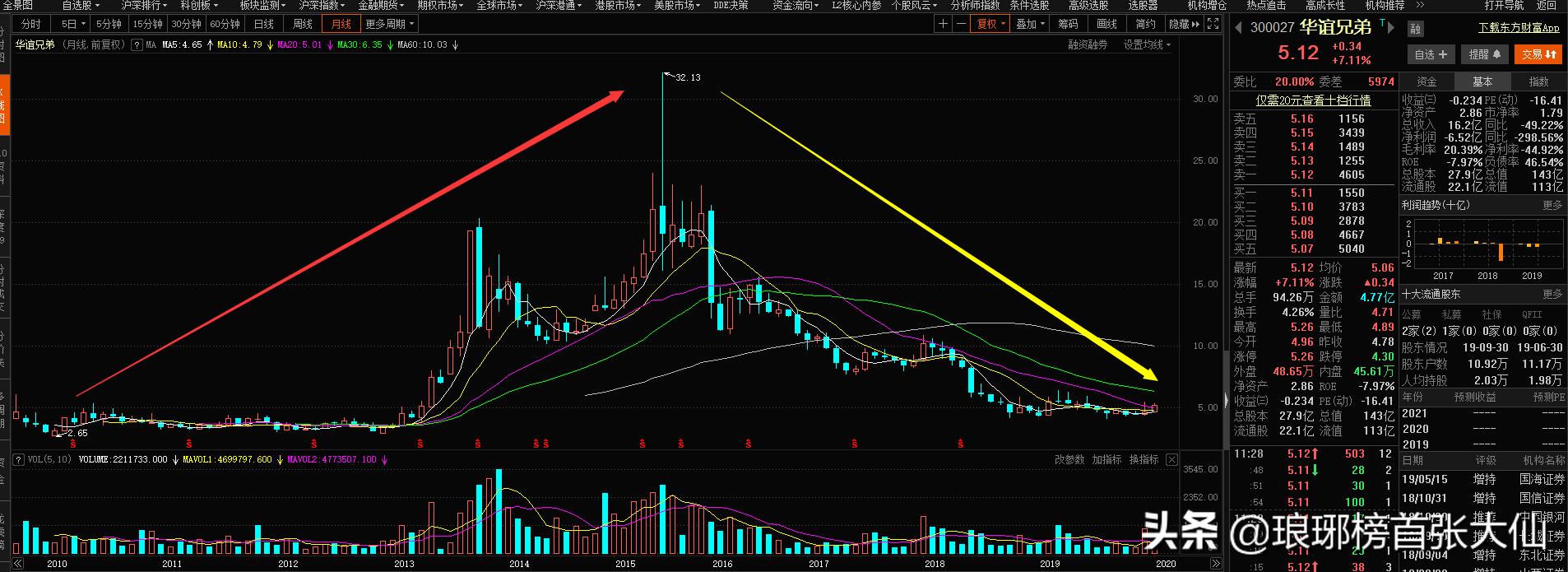Open the 复权 adjustment dropdown
Viewport: 1568px width, 572px height.
[x=990, y=24]
